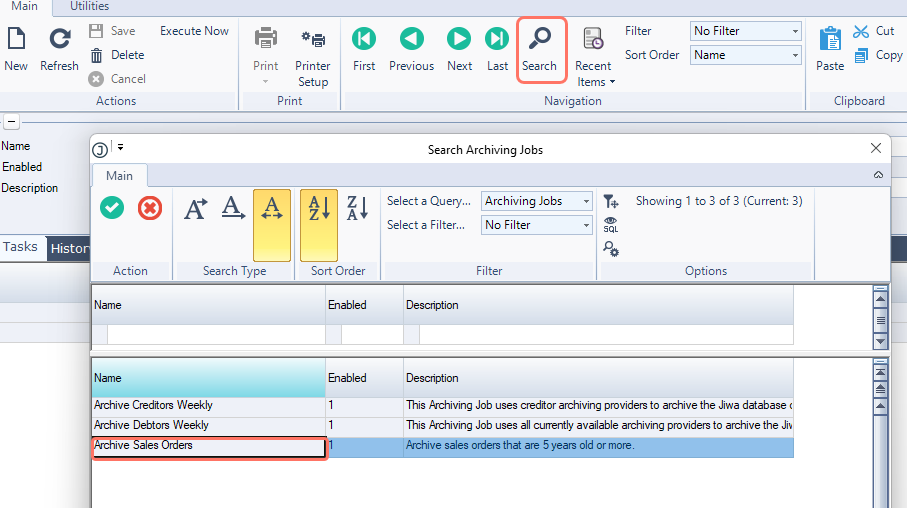907x508 pixels.
Task: Select Starts With search type
Action: 196,209
